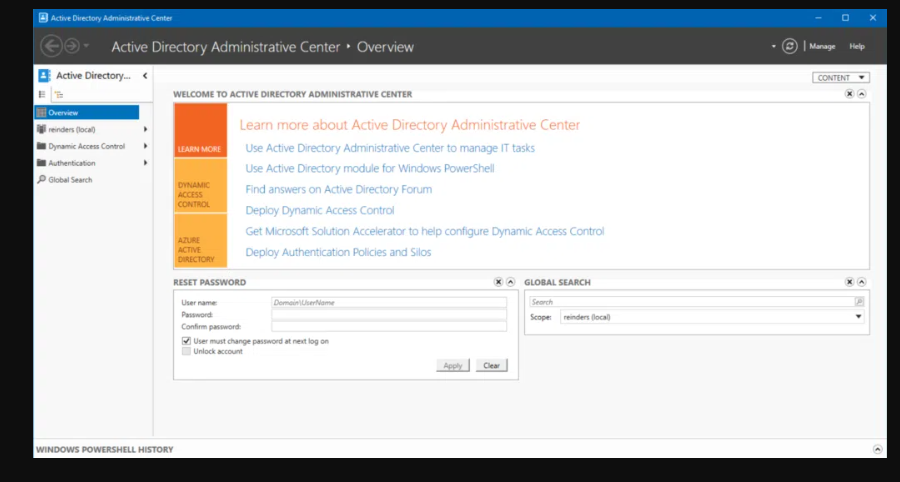Collapse the Global Search tile
The height and width of the screenshot is (482, 900).
coord(862,283)
